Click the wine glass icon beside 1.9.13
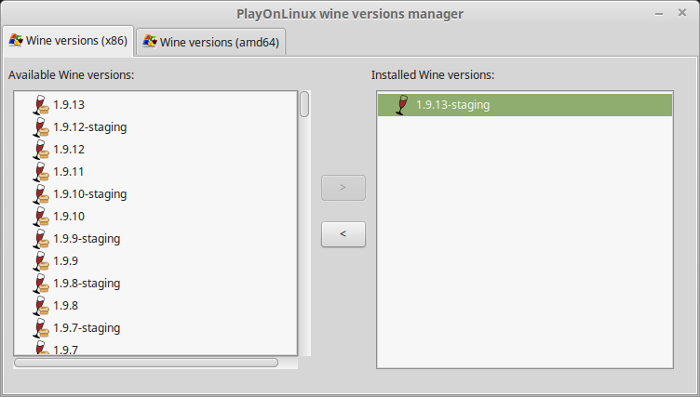The height and width of the screenshot is (397, 700). point(41,105)
